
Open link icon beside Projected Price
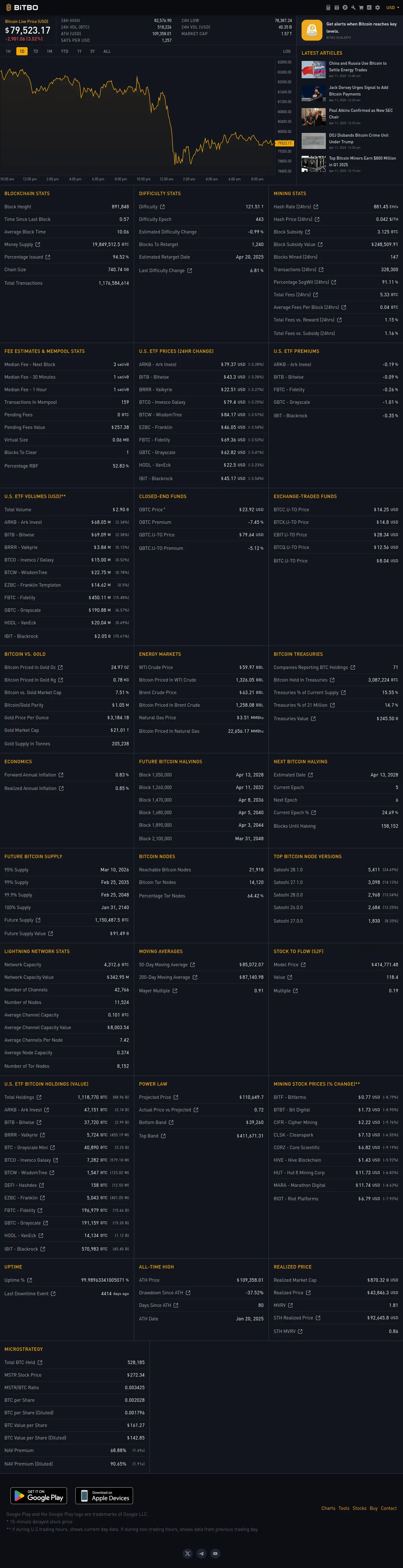pyautogui.click(x=176, y=1098)
